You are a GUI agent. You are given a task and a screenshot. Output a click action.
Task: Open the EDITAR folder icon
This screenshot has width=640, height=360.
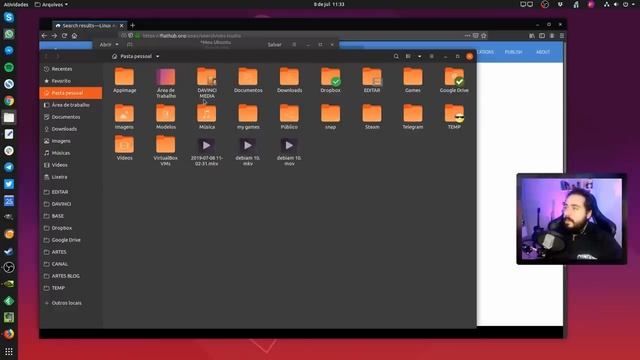(372, 77)
